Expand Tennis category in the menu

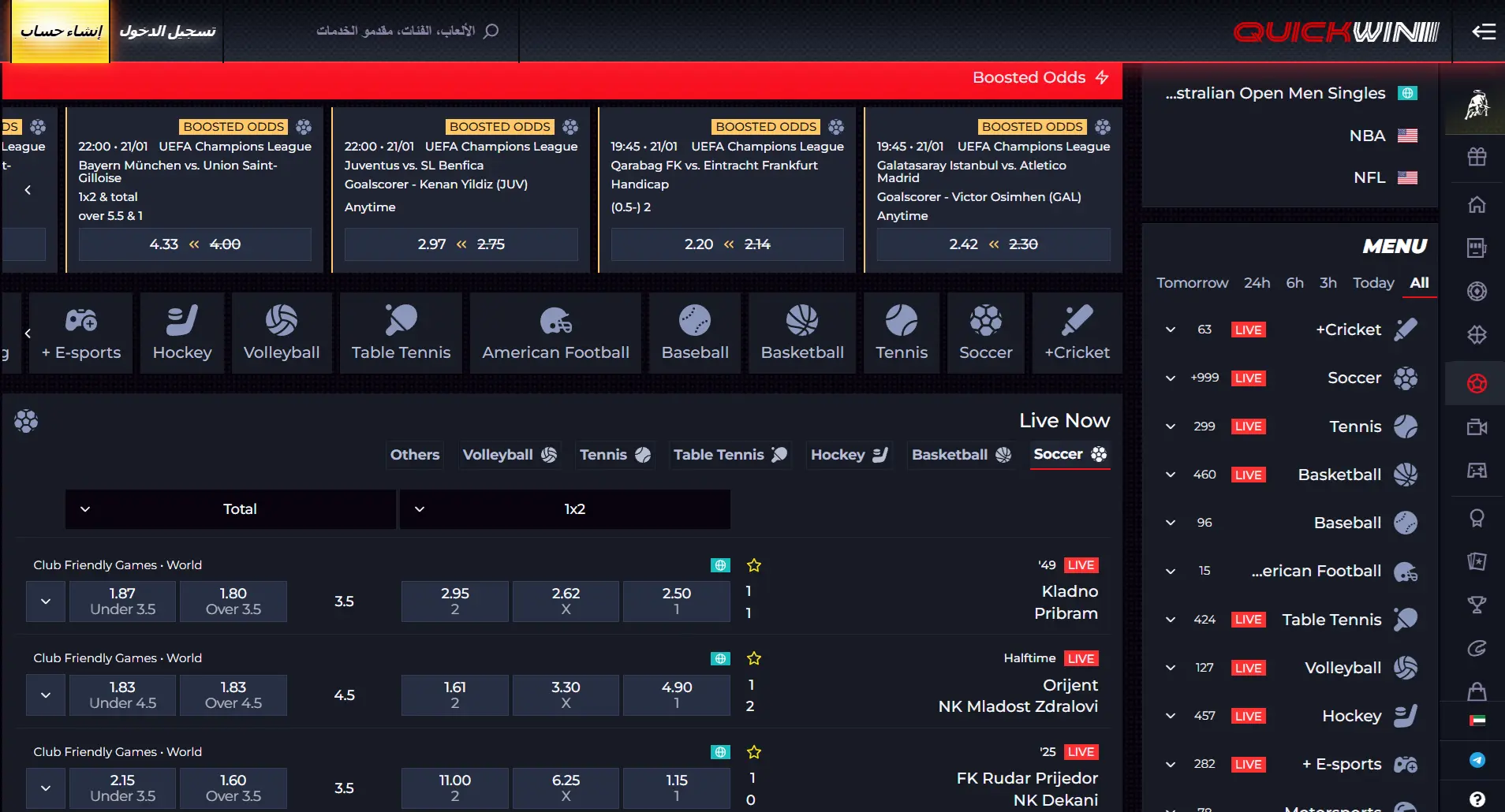pos(1171,426)
